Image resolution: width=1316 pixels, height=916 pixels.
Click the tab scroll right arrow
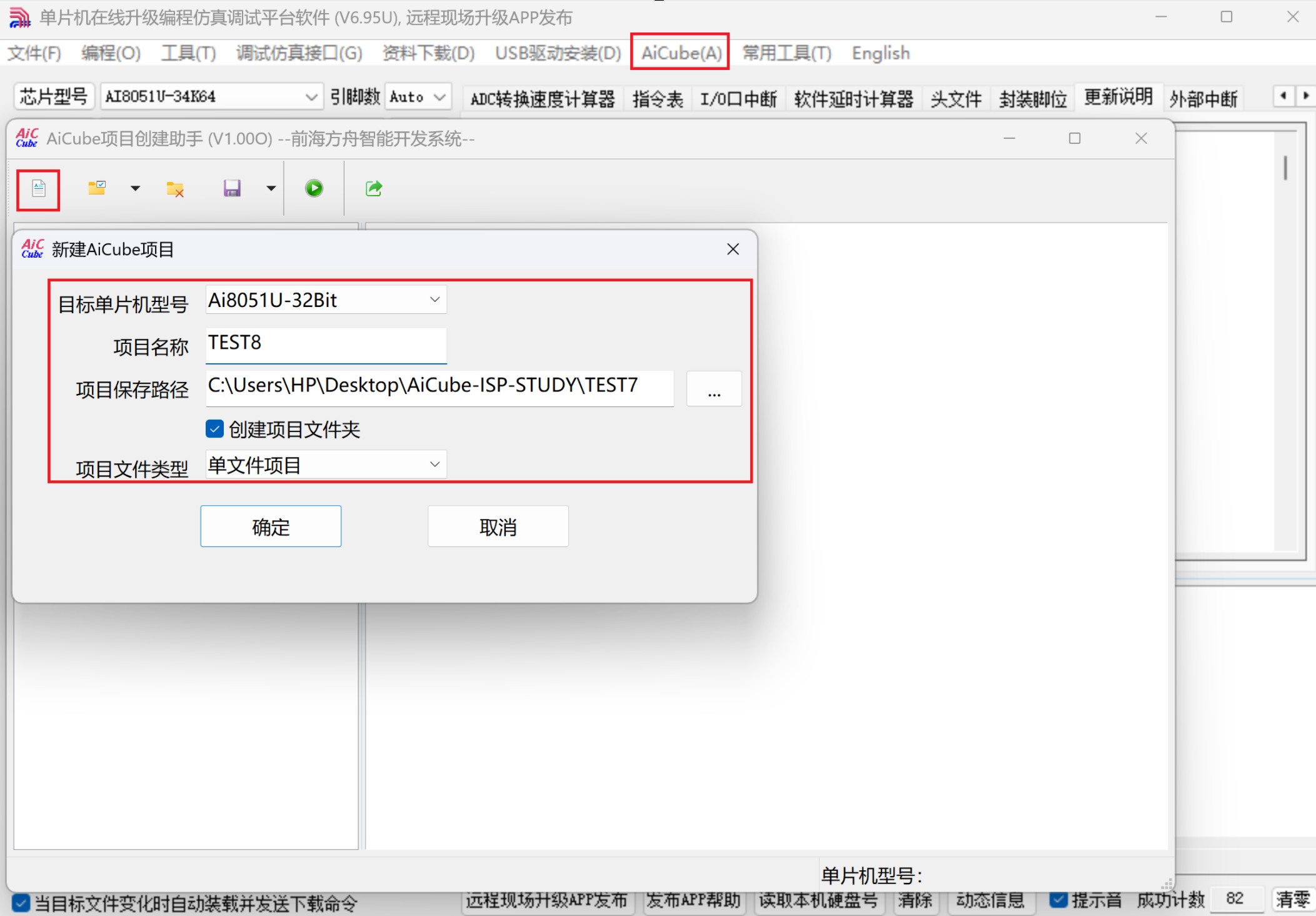tap(1305, 96)
